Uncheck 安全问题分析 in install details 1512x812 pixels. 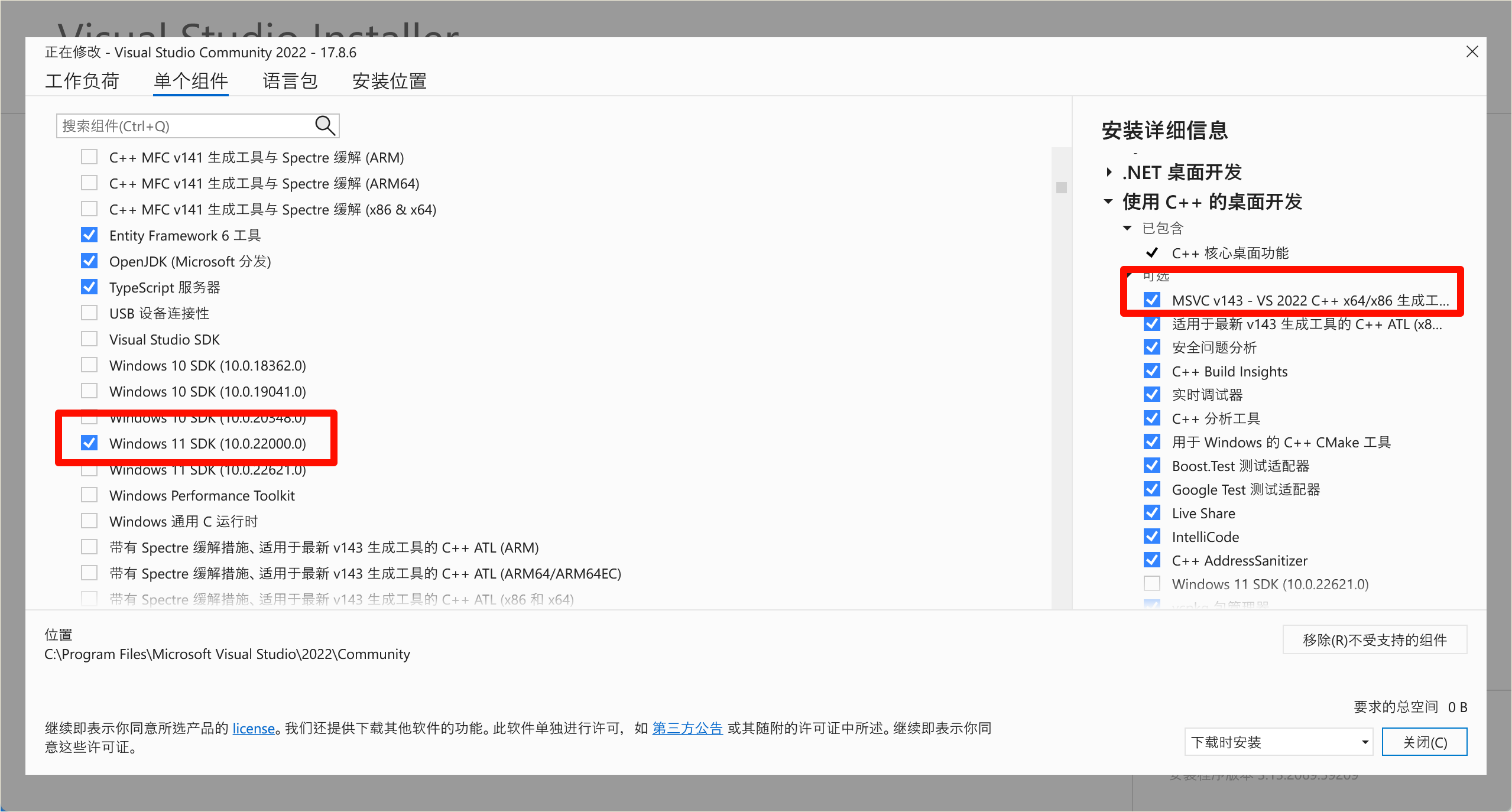1152,347
